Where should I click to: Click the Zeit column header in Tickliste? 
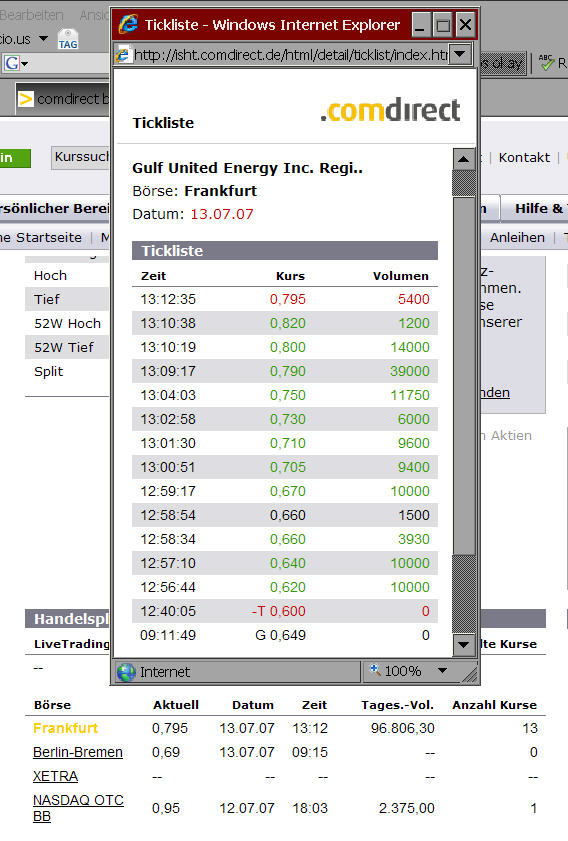(153, 276)
